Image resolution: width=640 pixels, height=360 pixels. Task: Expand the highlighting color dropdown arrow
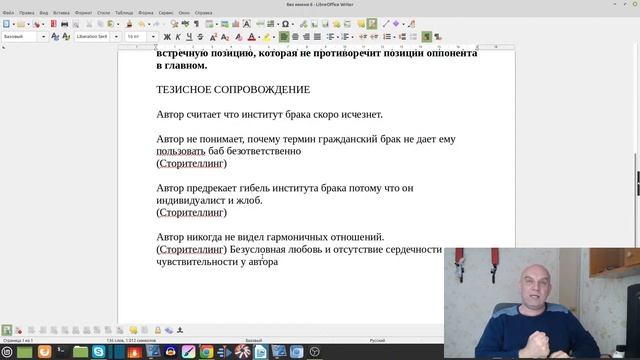point(273,37)
